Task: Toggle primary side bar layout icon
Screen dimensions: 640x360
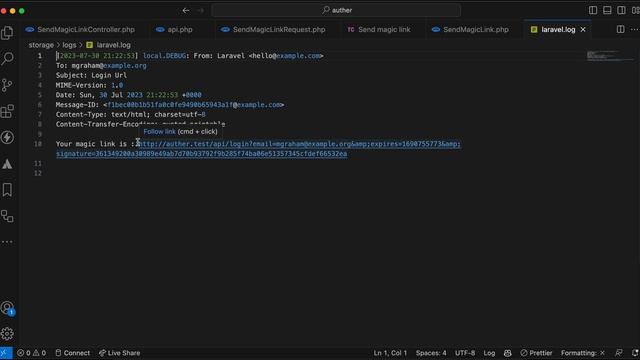Action: tap(593, 10)
